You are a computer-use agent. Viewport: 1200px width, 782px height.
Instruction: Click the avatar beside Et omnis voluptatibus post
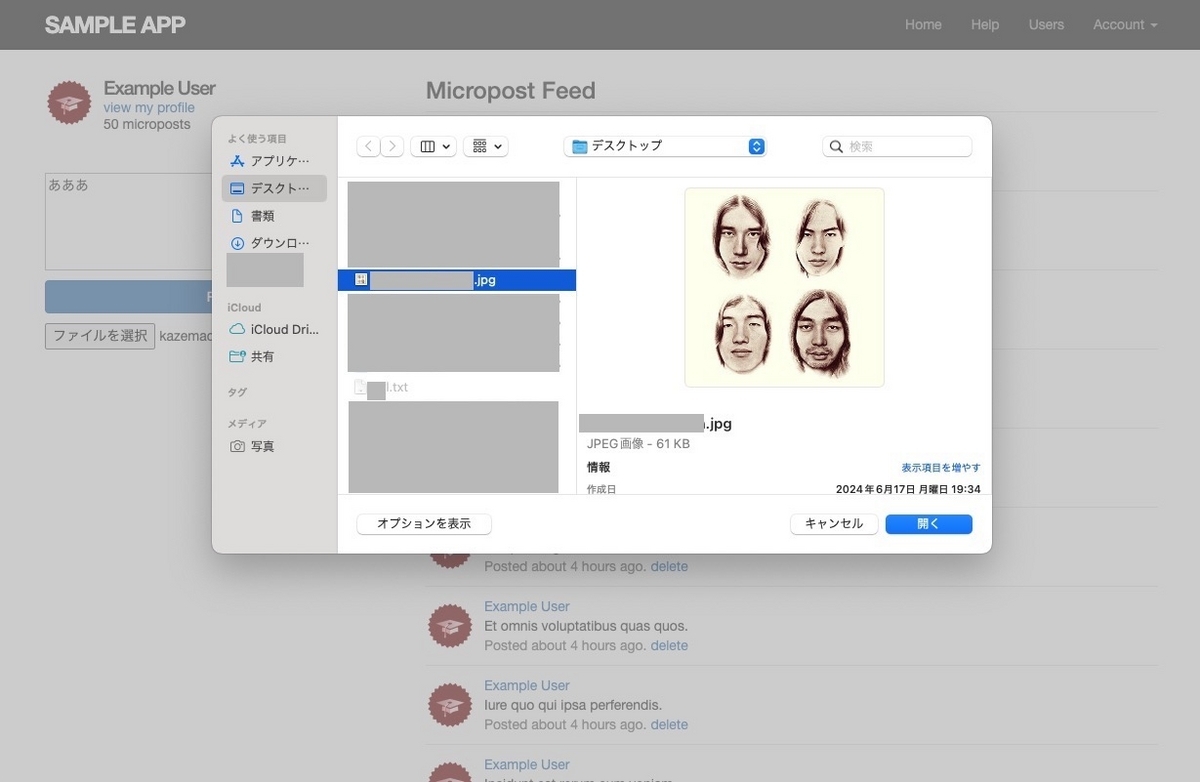click(x=450, y=626)
